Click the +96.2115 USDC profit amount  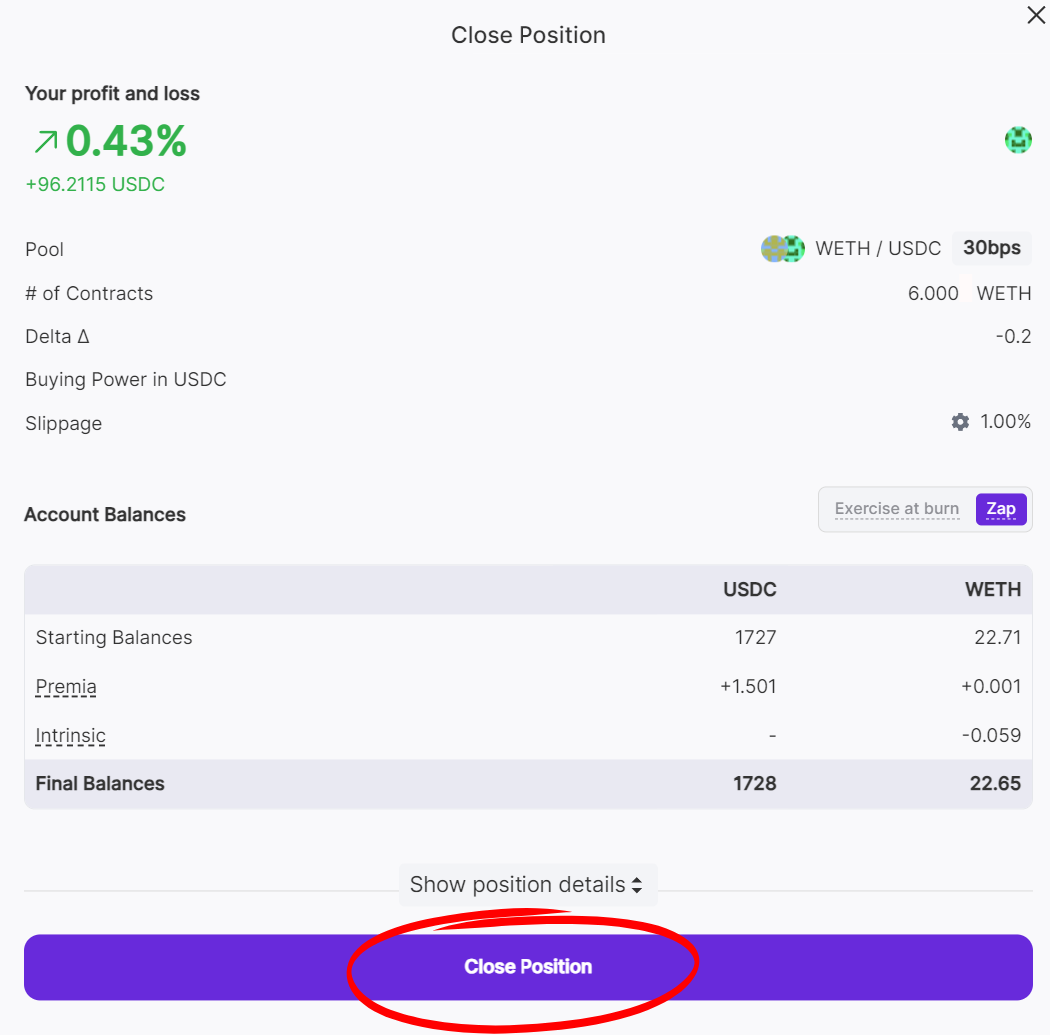click(x=95, y=185)
